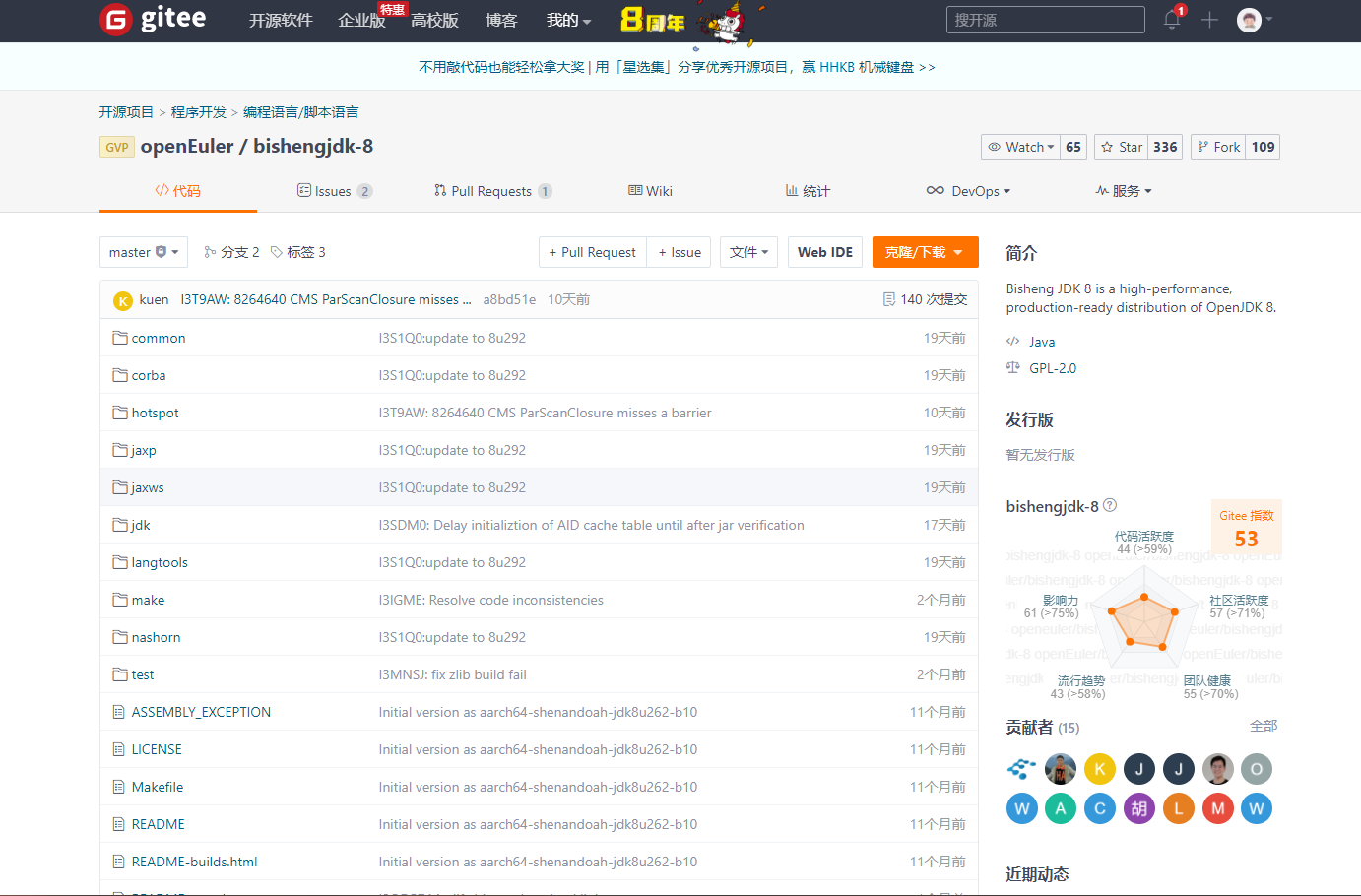
Task: Click the common folder icon
Action: 120,338
